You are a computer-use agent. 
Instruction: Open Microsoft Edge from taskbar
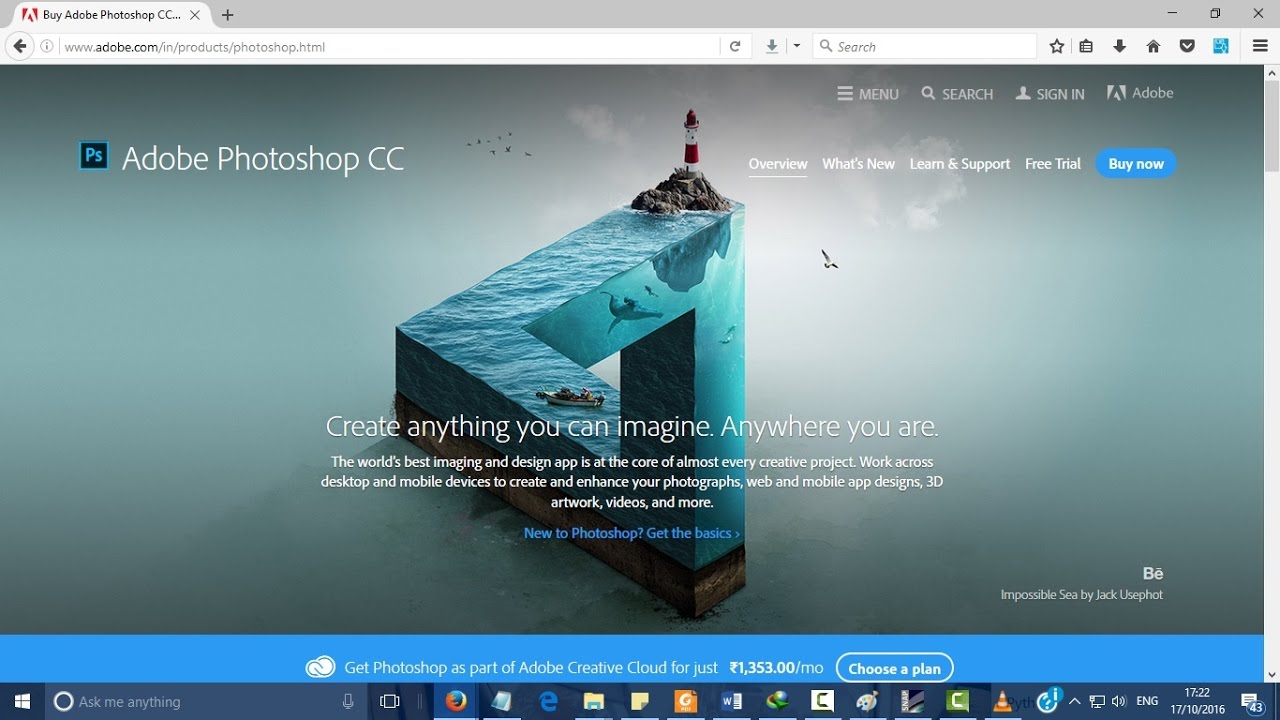click(x=548, y=701)
